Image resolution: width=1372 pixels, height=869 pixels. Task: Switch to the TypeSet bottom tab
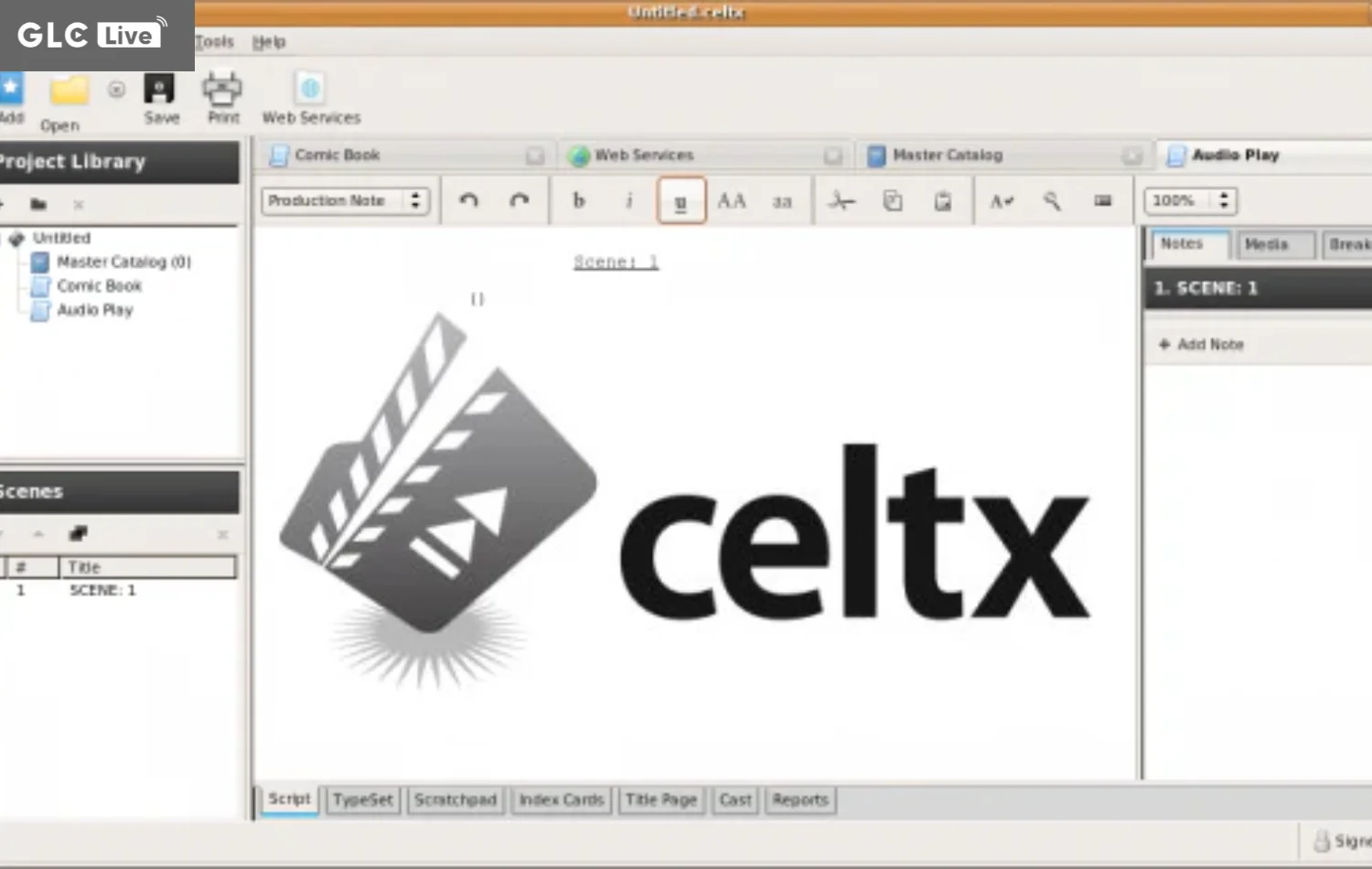[x=363, y=800]
